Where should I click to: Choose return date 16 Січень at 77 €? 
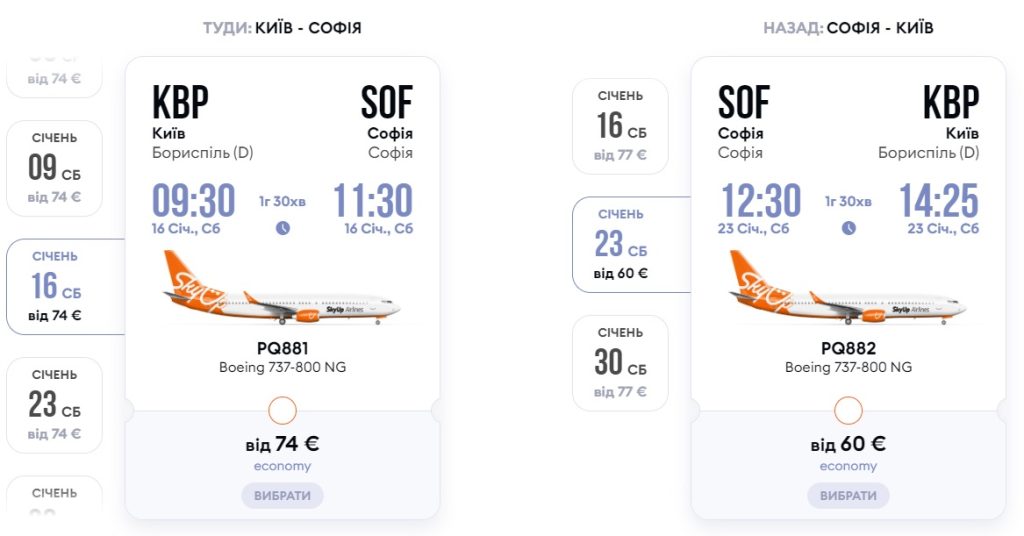620,126
